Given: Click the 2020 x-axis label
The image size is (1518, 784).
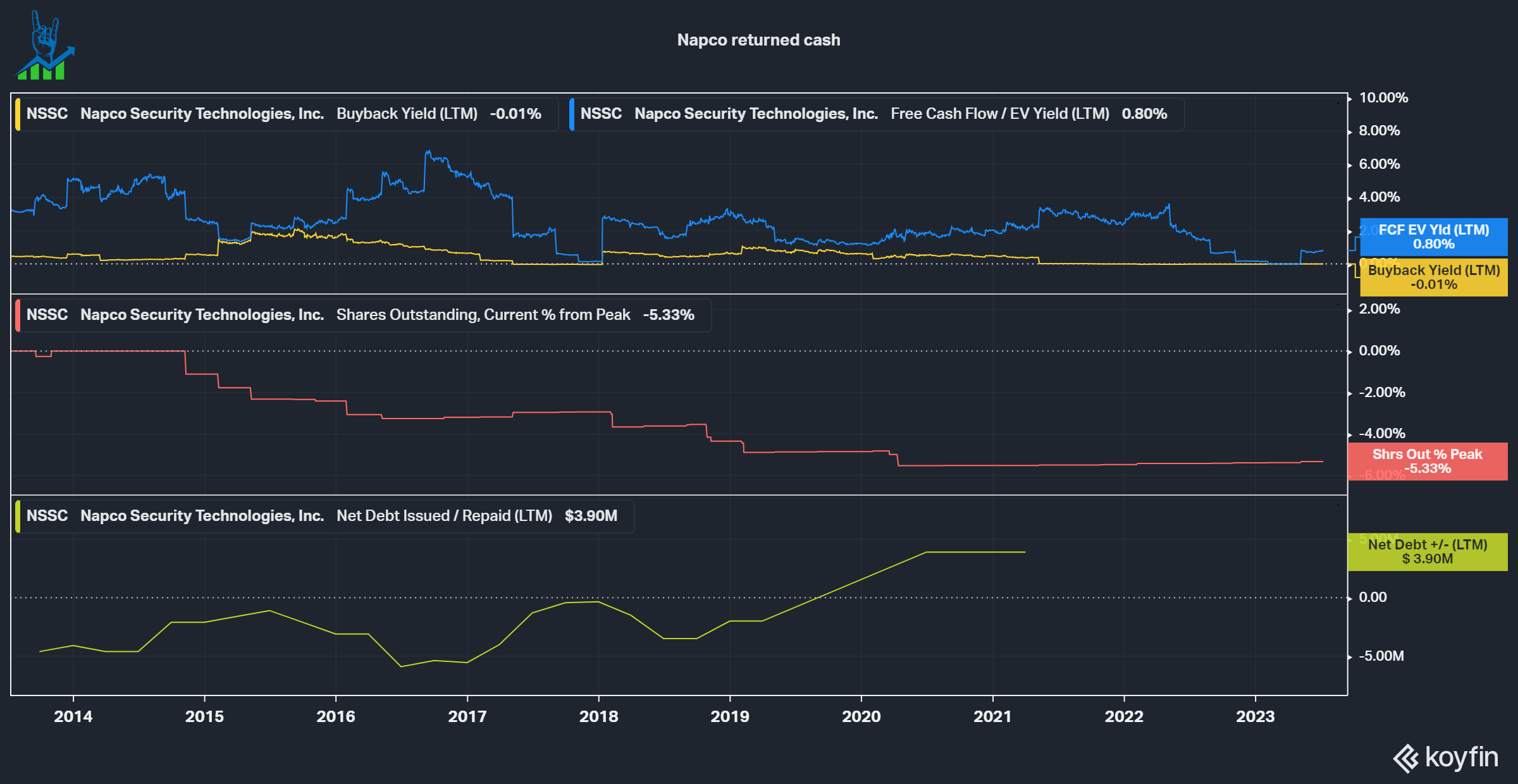Looking at the screenshot, I should tap(861, 716).
